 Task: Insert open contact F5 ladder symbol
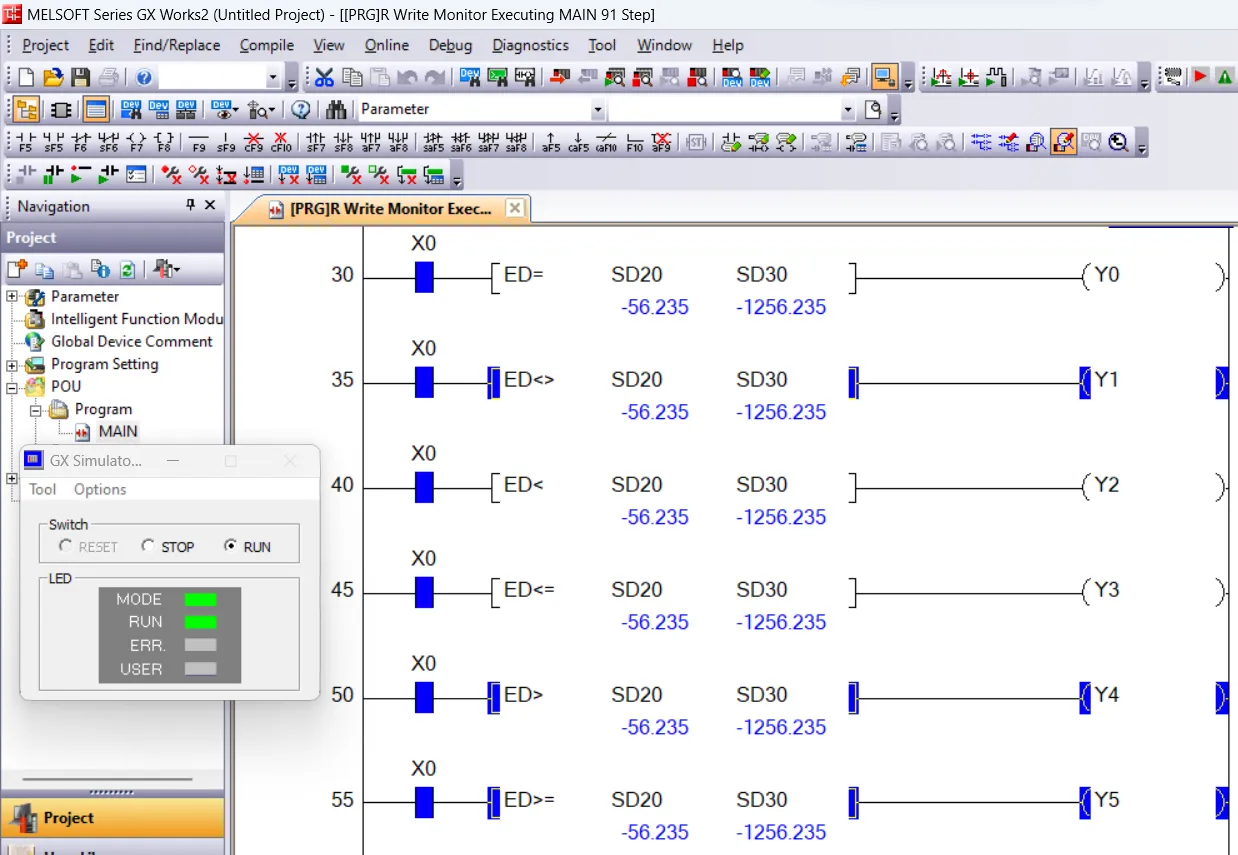tap(26, 142)
